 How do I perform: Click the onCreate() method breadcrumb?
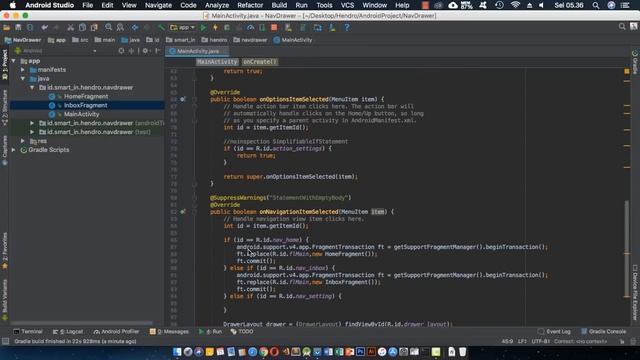(x=260, y=62)
